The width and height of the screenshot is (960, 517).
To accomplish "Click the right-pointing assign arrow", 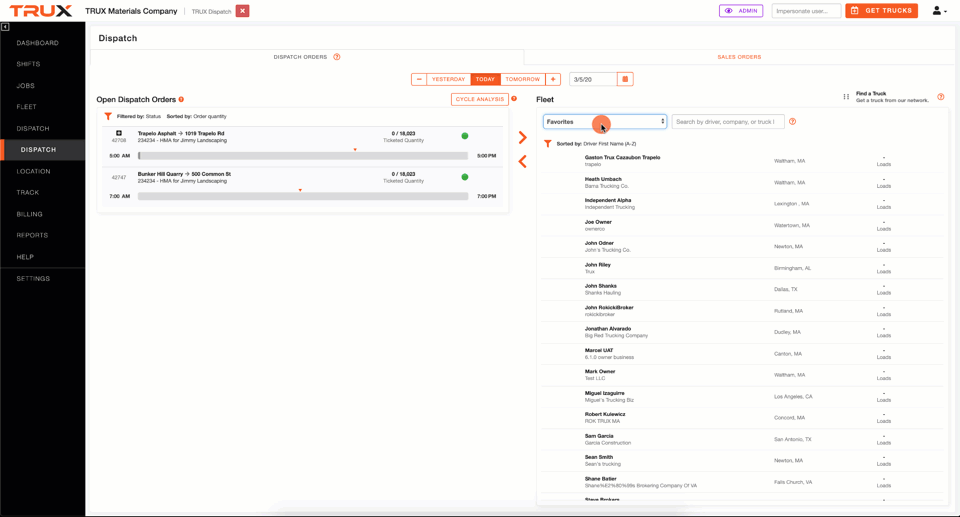I will pyautogui.click(x=522, y=137).
